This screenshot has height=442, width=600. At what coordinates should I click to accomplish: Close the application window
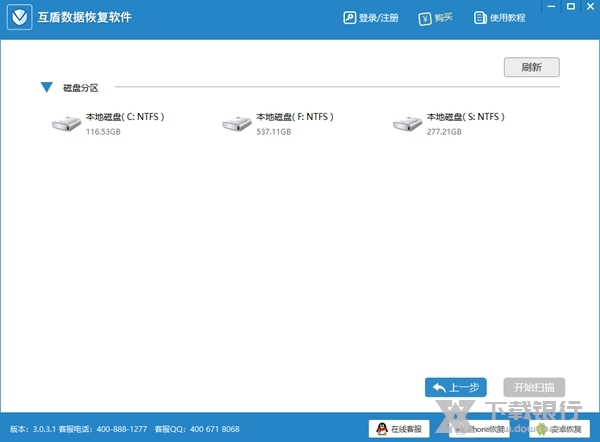point(590,7)
